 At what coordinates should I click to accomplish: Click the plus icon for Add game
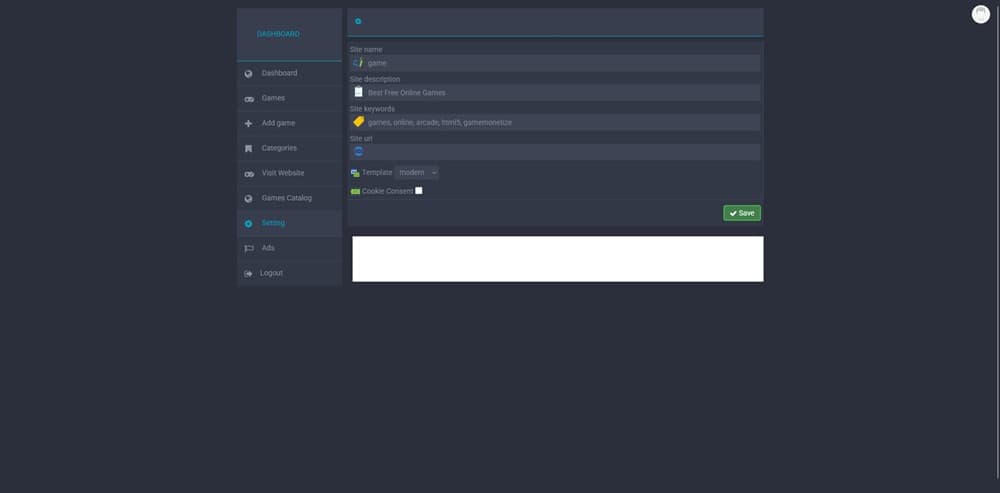pos(248,124)
